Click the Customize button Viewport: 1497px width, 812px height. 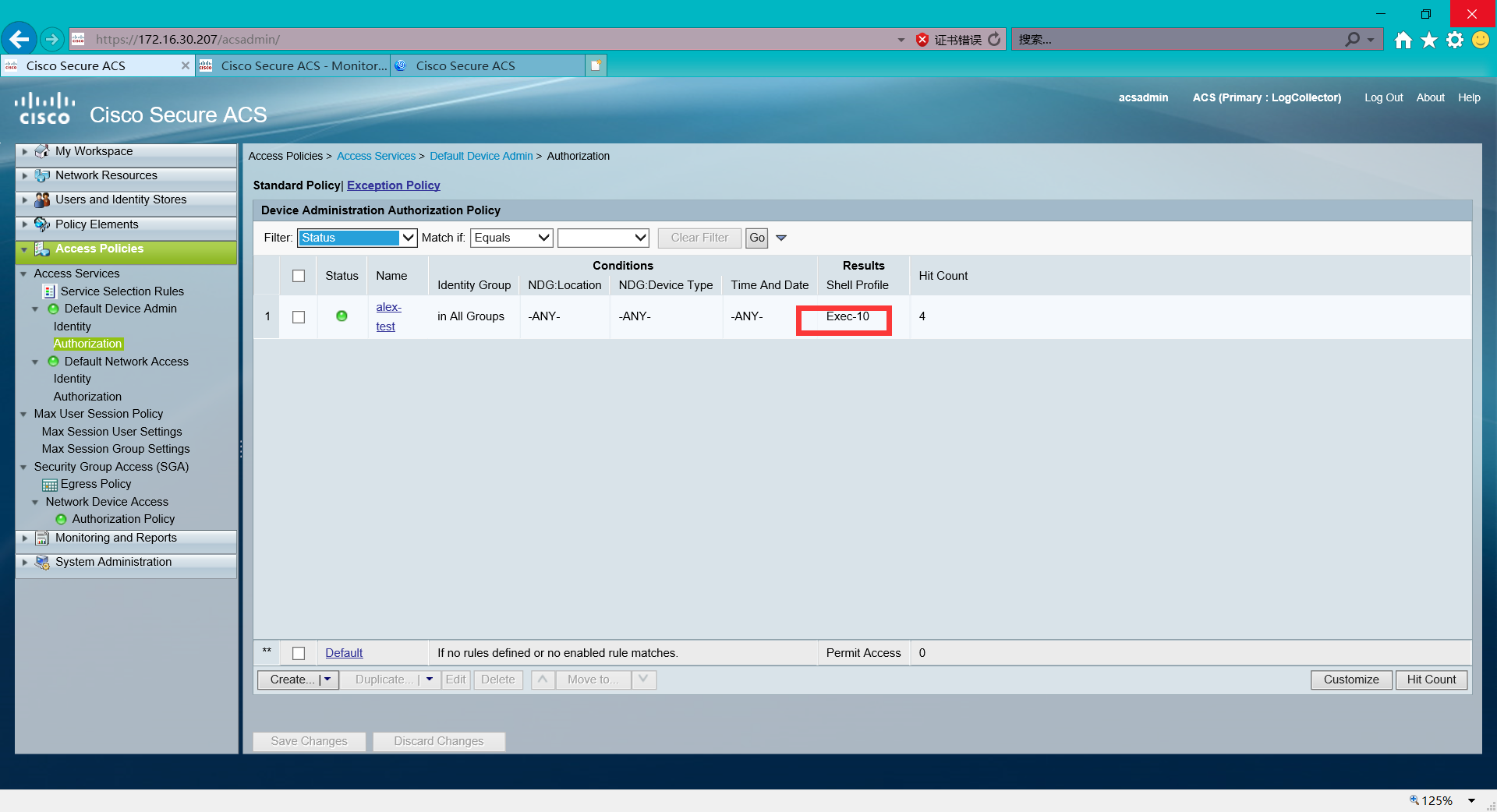tap(1351, 680)
